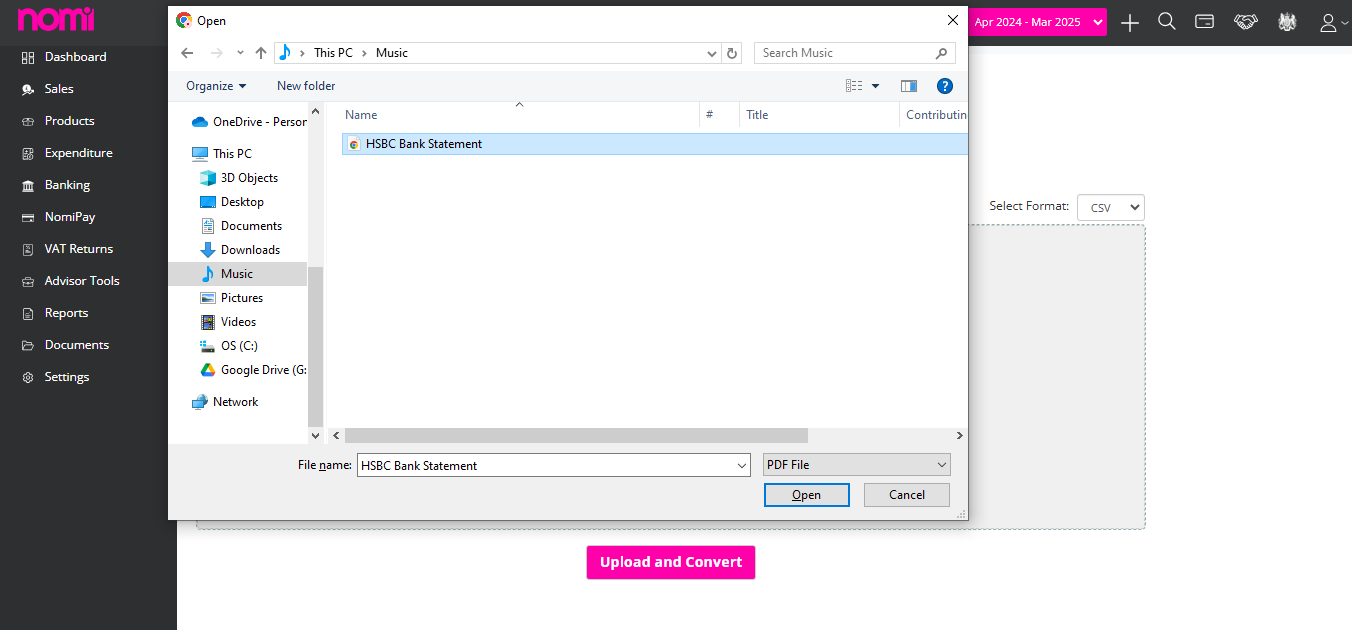Screen dimensions: 1352x630
Task: Select OS (C:) drive in navigation pane
Action: coord(229,346)
